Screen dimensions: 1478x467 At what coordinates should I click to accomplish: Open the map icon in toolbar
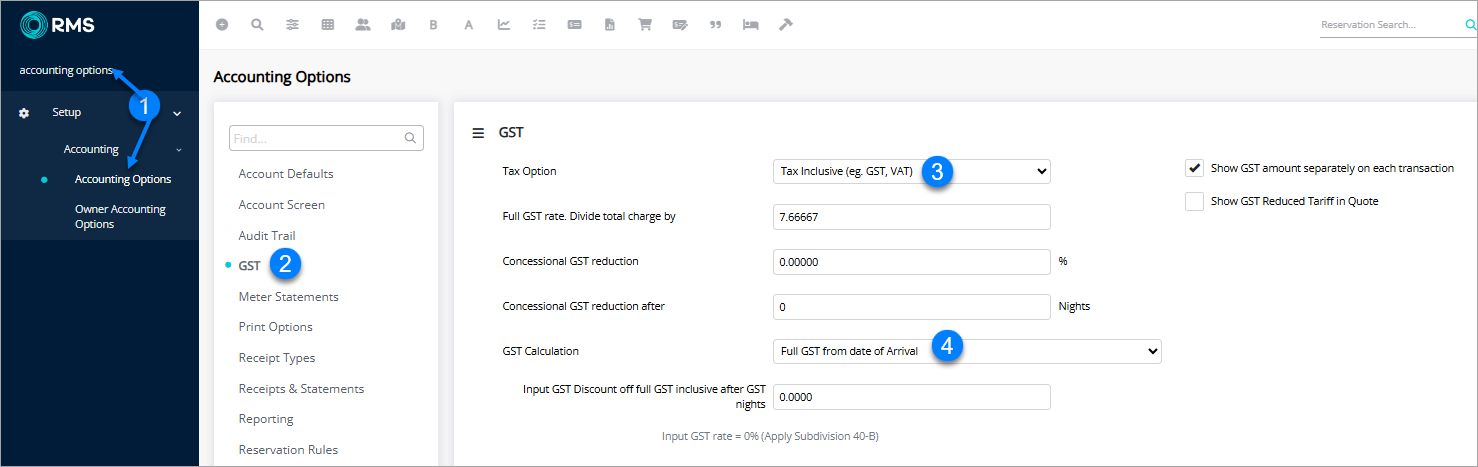398,25
